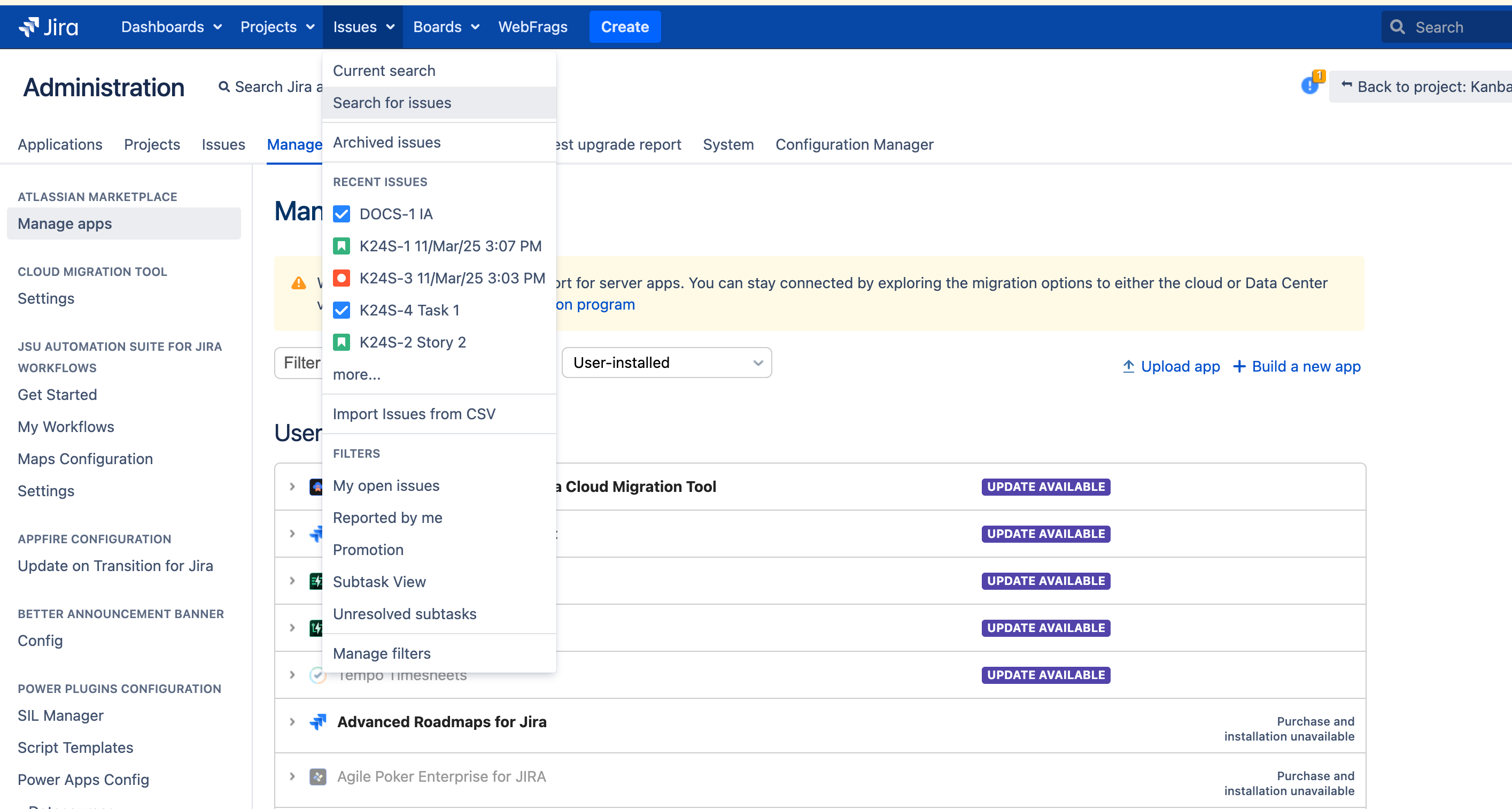Viewport: 1512px width, 809px height.
Task: Open the User-installed filter dropdown
Action: pyautogui.click(x=667, y=363)
